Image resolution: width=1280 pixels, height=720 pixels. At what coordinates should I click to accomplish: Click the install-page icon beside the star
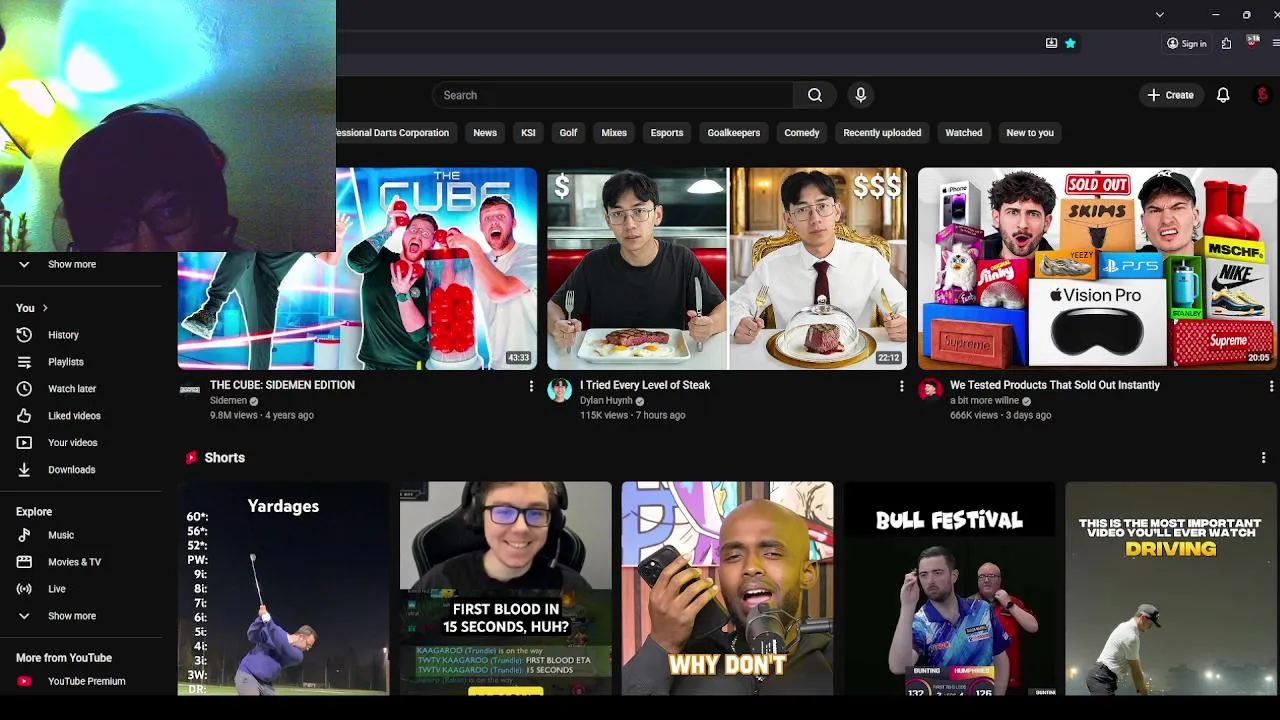point(1051,43)
